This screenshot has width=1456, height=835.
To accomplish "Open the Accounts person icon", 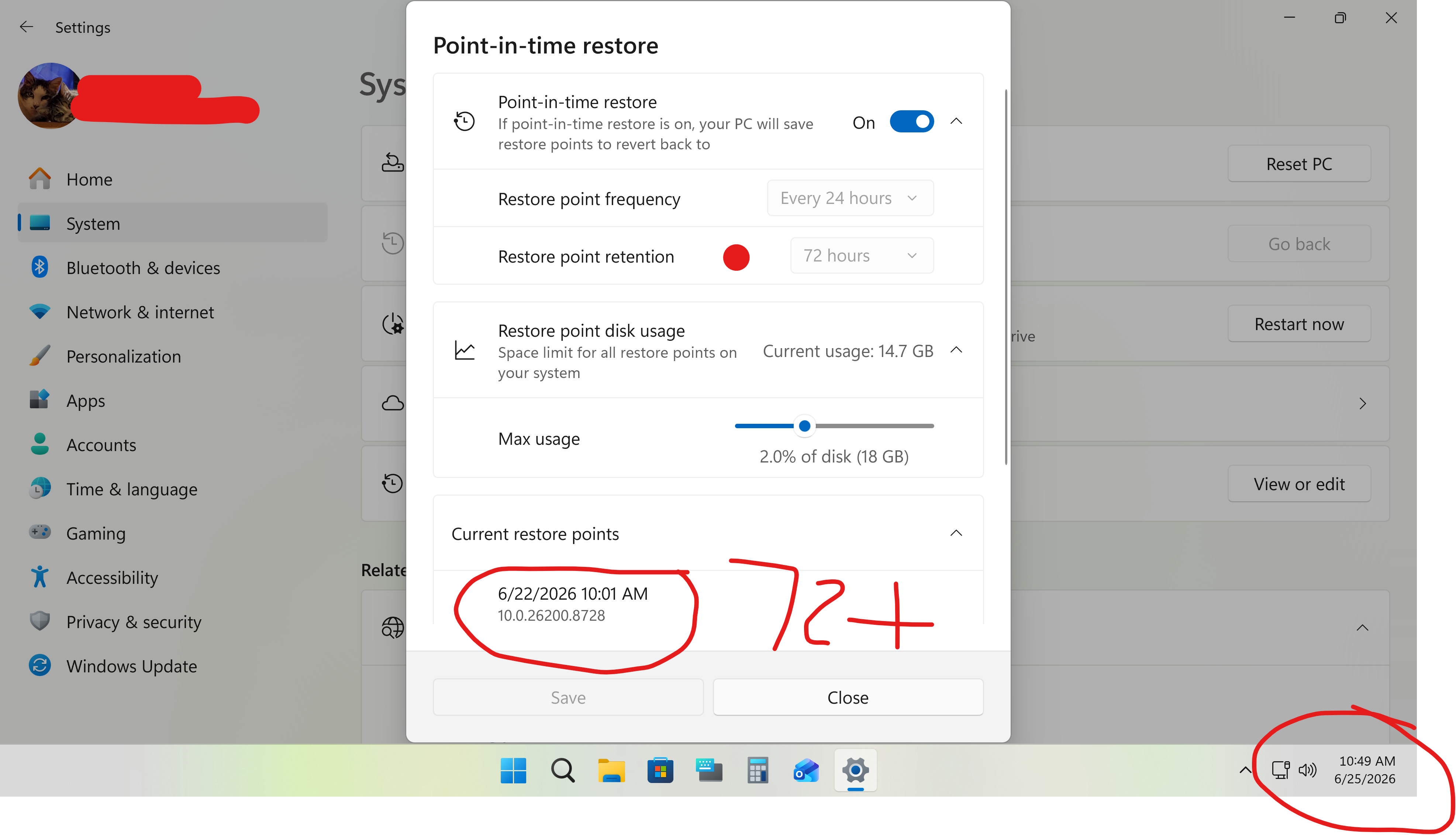I will 39,444.
